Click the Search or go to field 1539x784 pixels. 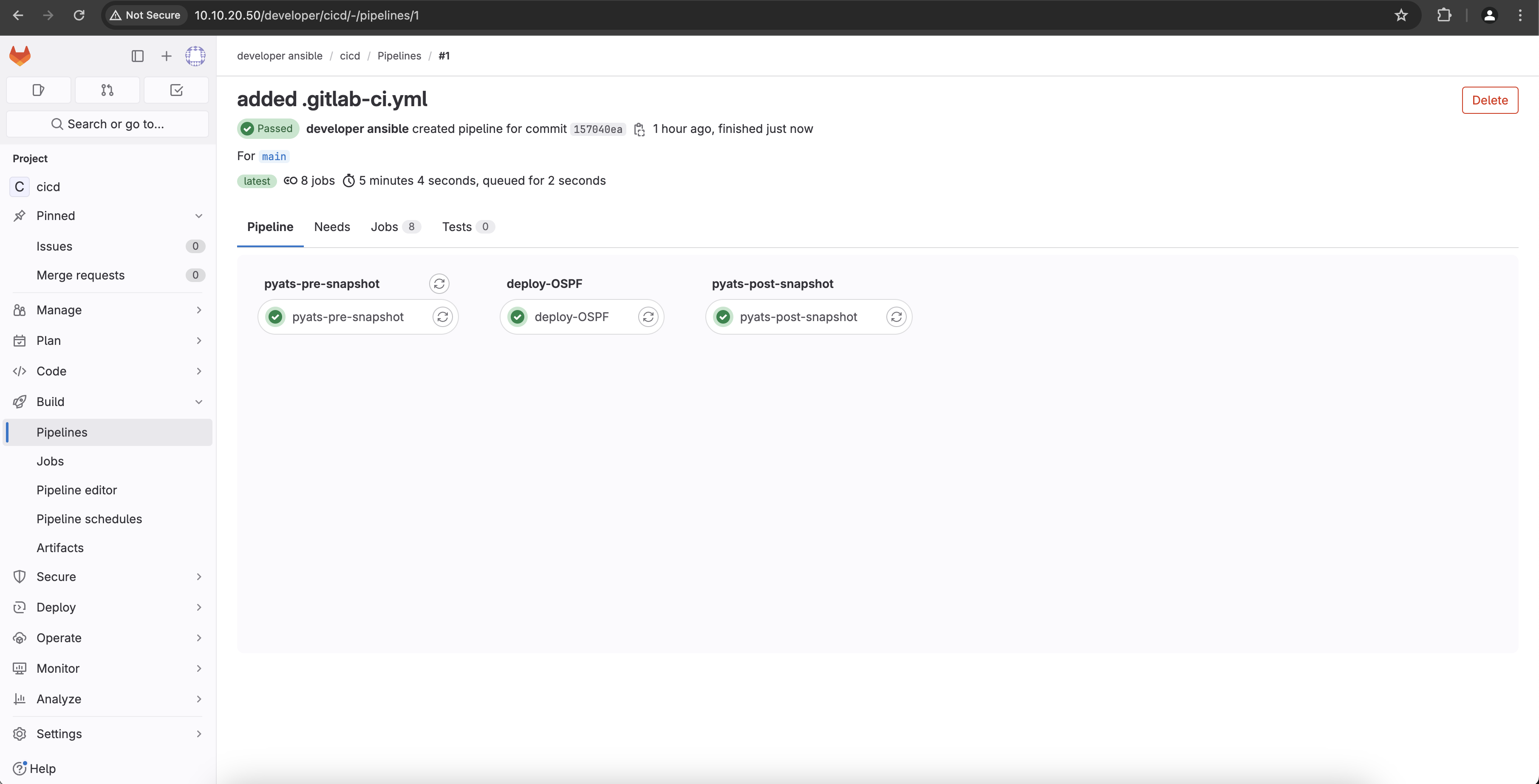coord(108,124)
